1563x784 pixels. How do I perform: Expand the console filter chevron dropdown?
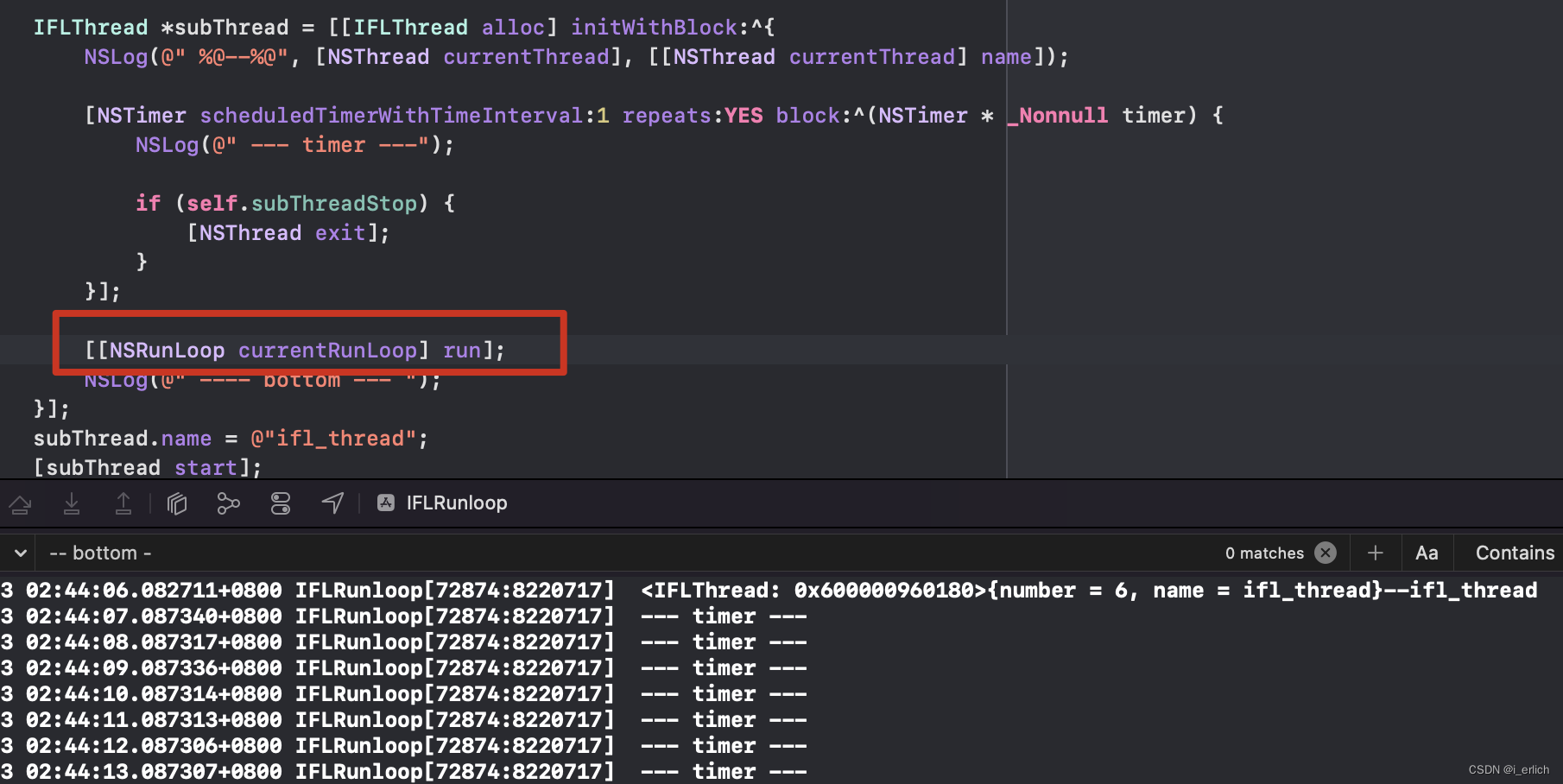coord(20,553)
